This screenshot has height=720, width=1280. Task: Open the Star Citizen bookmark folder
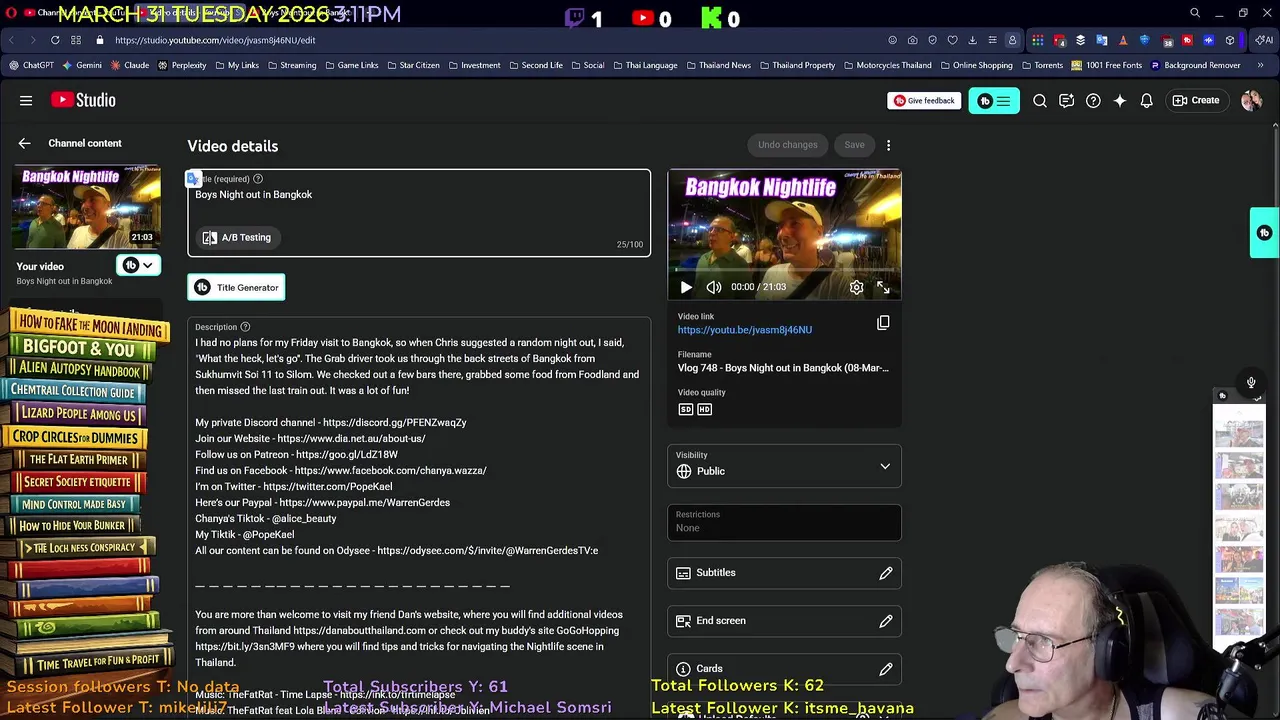click(412, 65)
